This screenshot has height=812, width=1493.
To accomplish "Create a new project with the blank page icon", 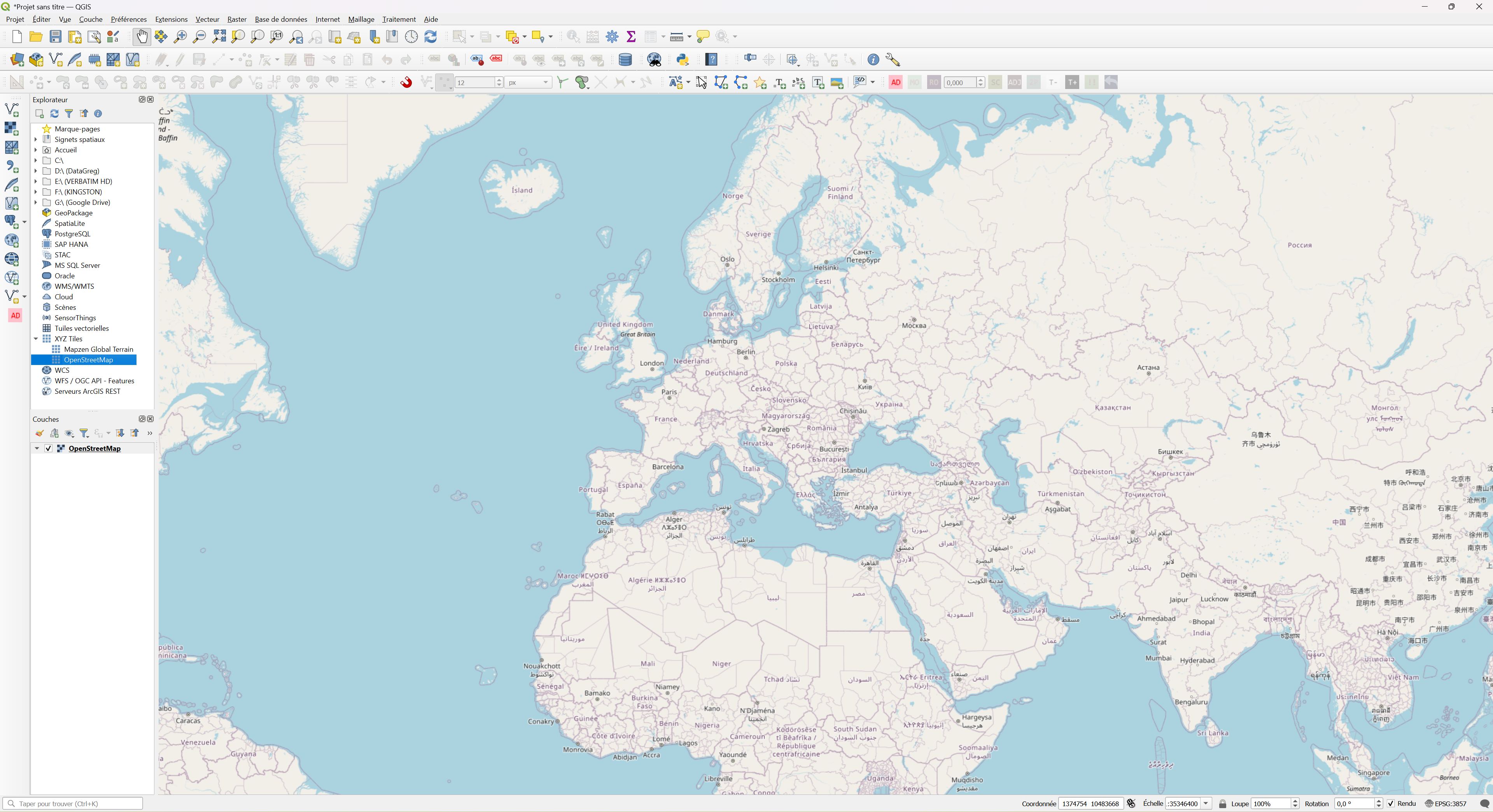I will [x=17, y=37].
